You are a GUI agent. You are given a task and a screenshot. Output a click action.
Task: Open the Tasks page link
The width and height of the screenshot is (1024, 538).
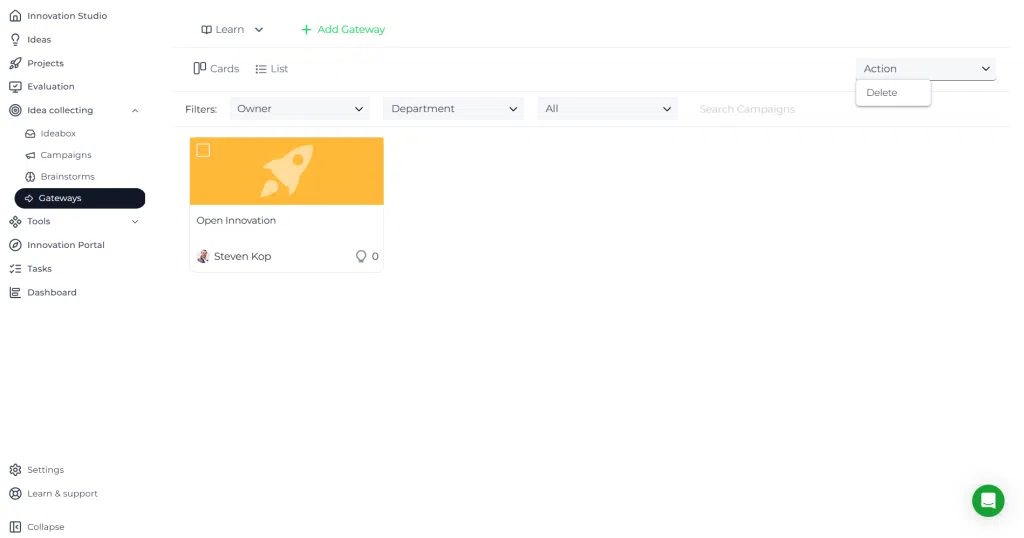[x=39, y=269]
